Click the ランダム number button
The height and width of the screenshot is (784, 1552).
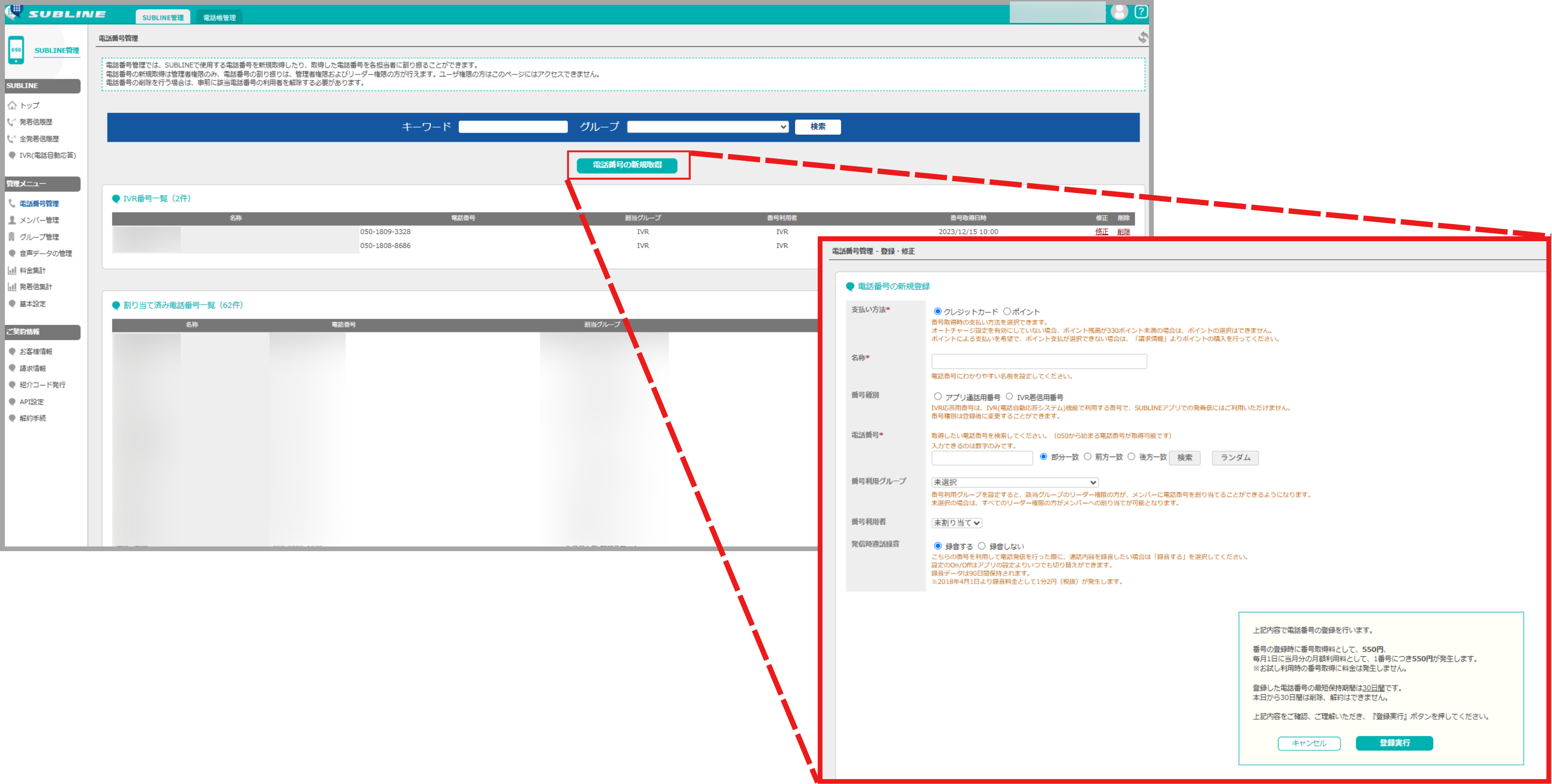(x=1235, y=458)
